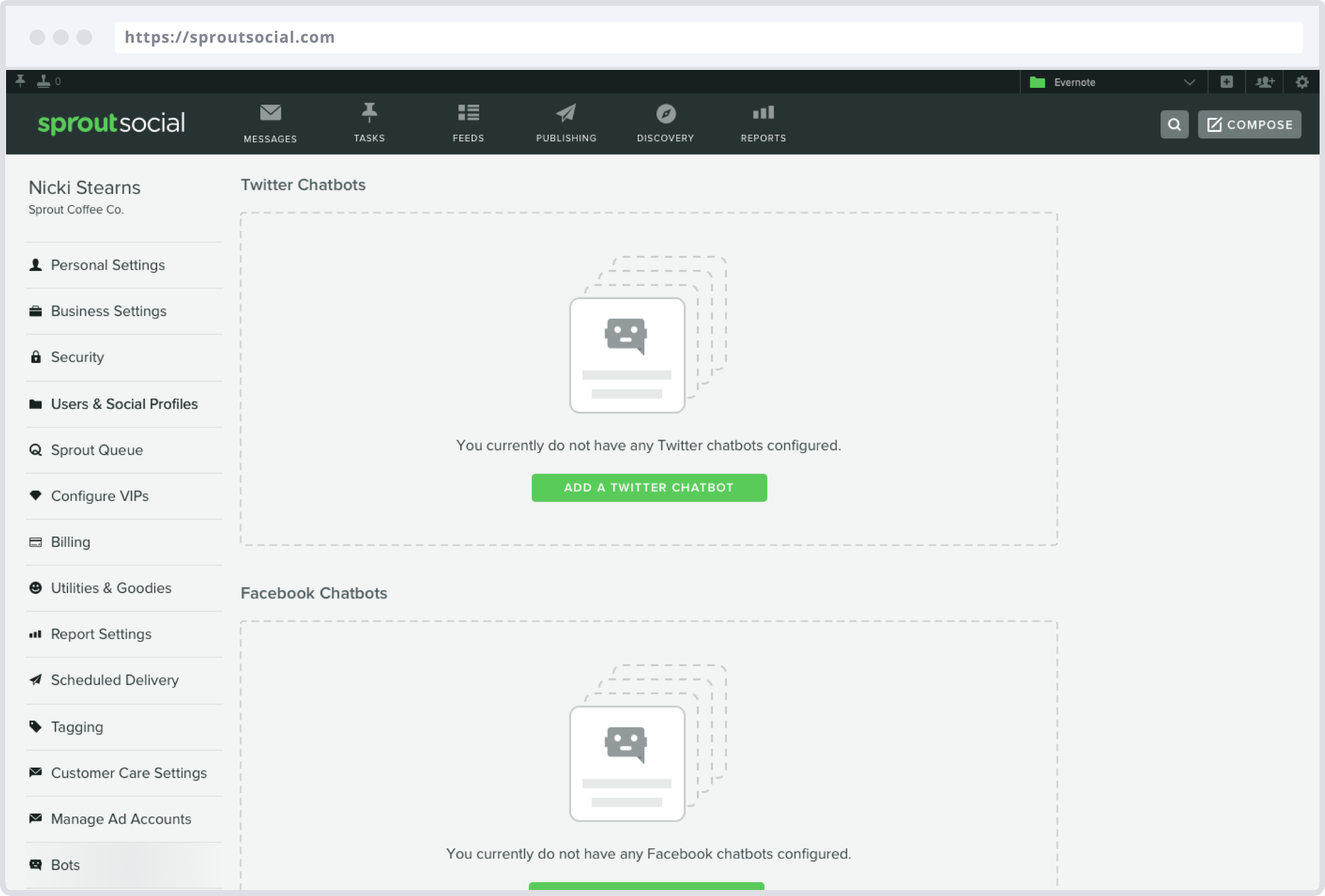Open Personal Settings menu item

124,266
